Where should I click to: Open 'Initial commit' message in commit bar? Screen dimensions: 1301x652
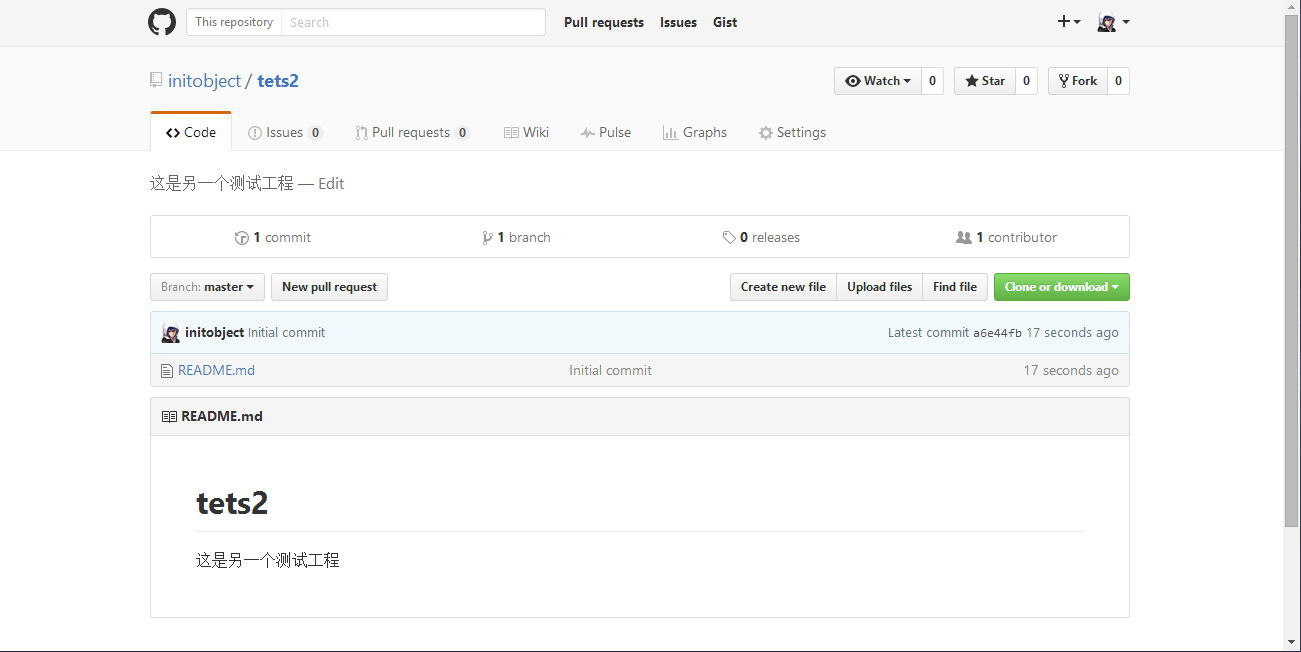pyautogui.click(x=286, y=332)
